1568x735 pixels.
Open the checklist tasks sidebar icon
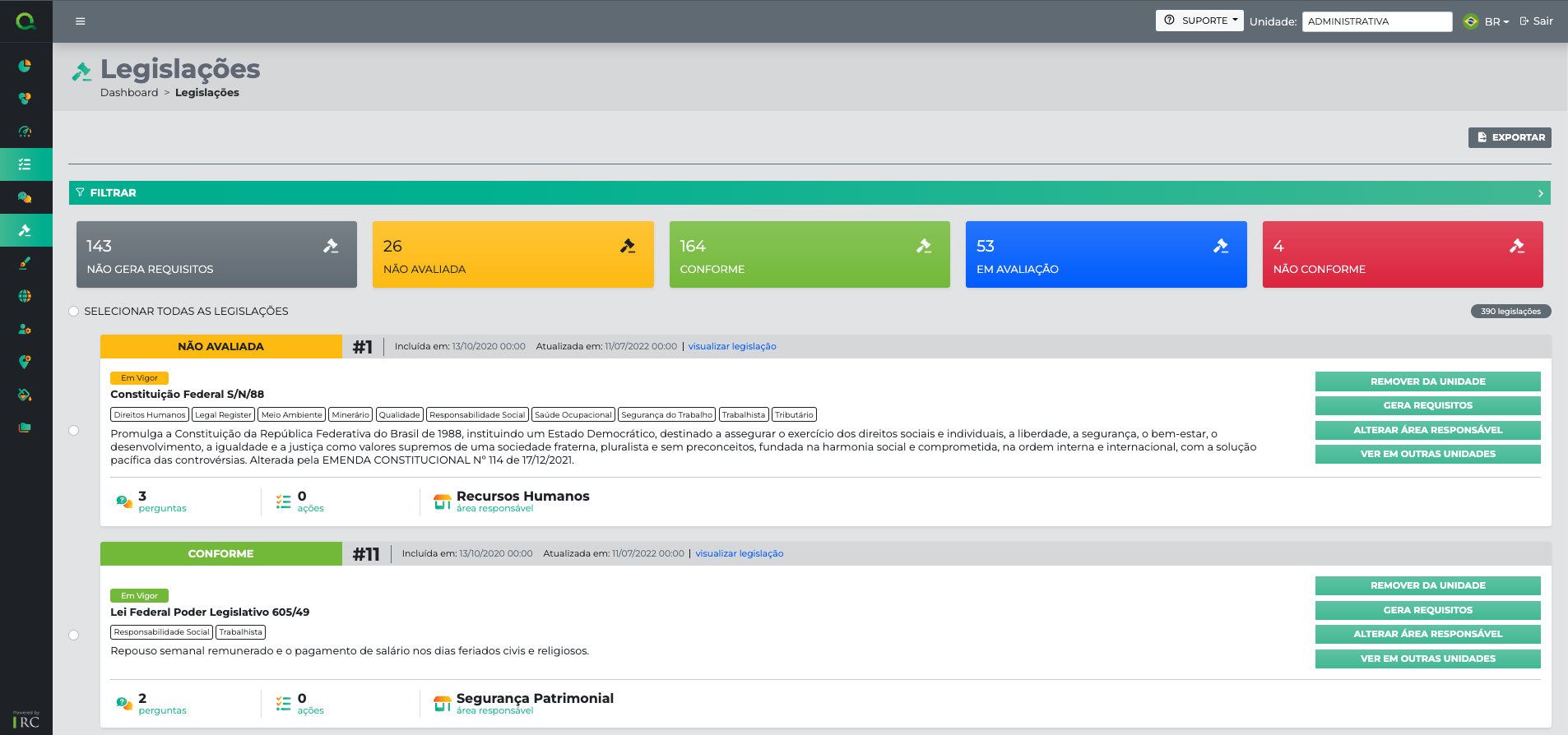click(25, 164)
